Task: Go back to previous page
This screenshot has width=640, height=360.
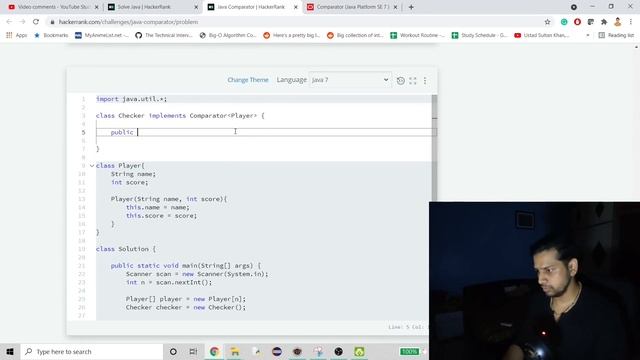Action: [9, 22]
